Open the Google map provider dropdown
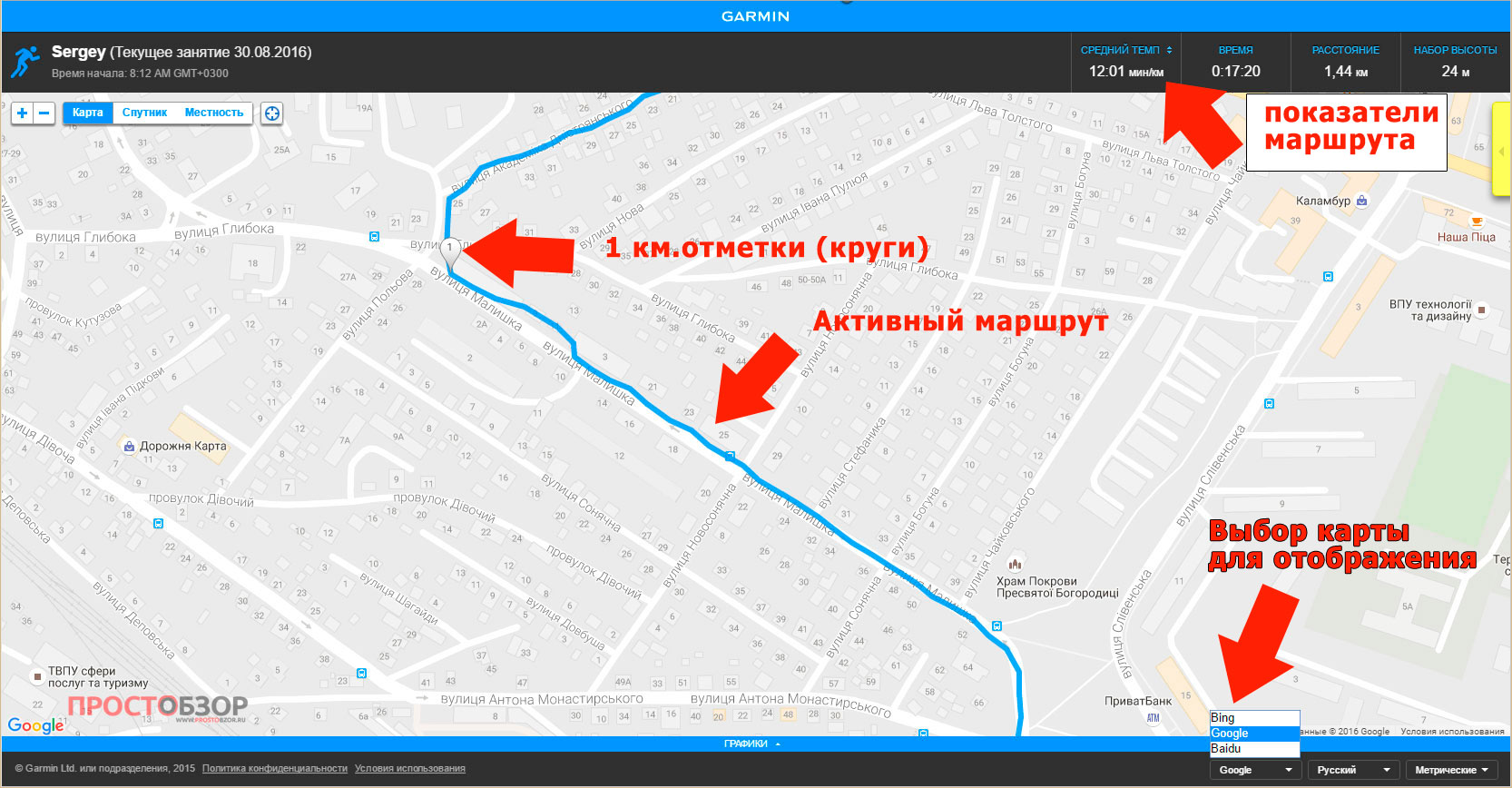The height and width of the screenshot is (788, 1512). (x=1255, y=770)
